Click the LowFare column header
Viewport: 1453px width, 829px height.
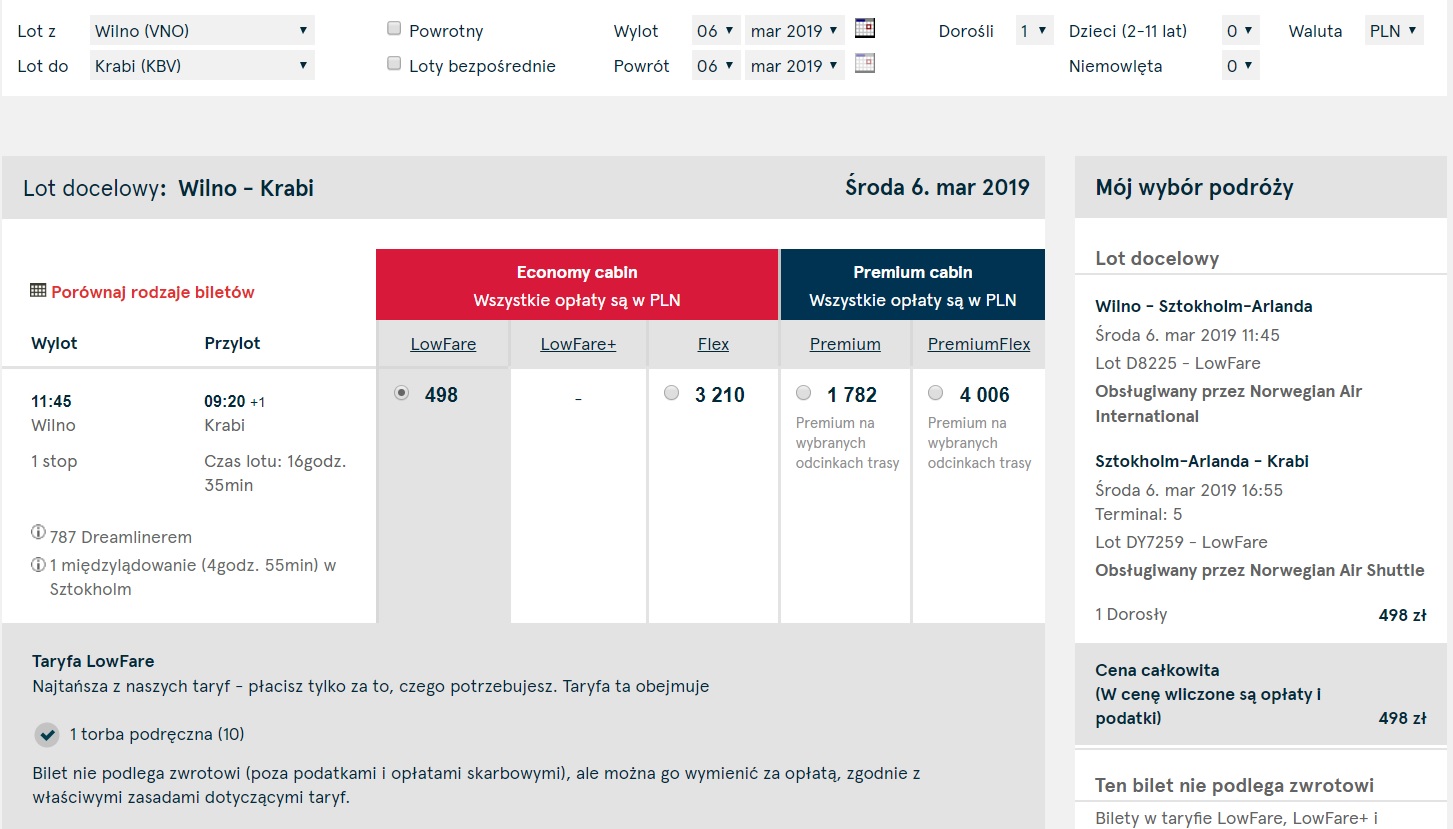(x=443, y=344)
